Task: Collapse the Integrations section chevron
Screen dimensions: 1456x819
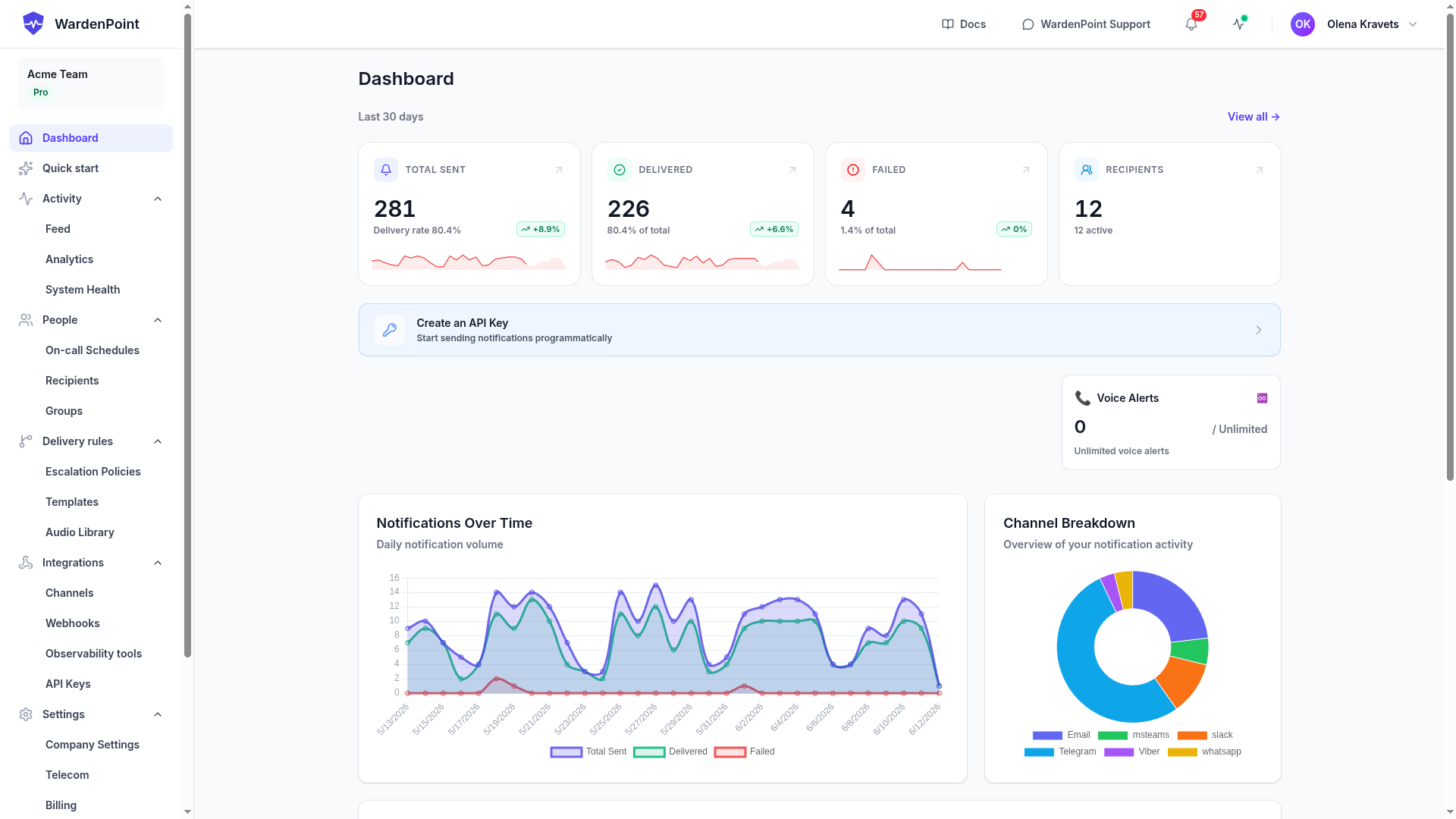Action: pyautogui.click(x=158, y=563)
